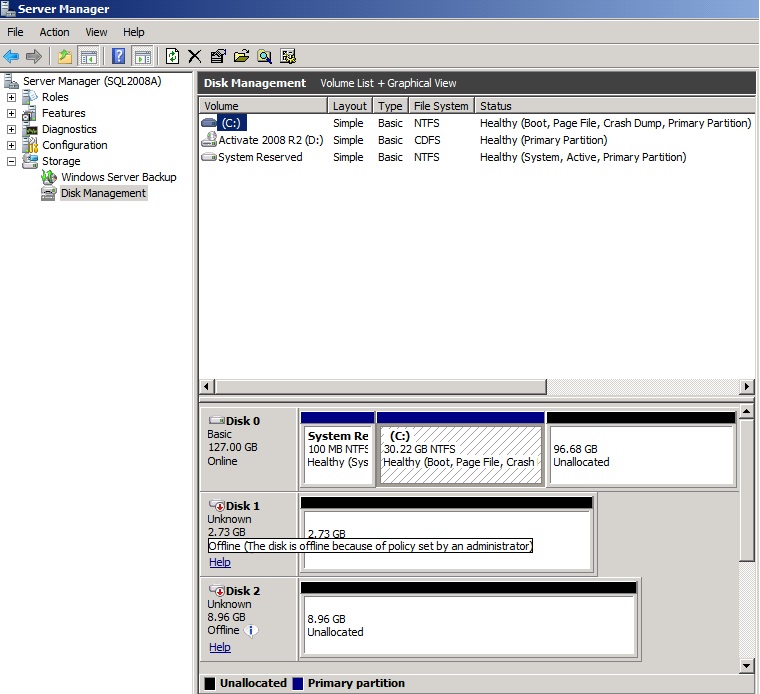This screenshot has width=760, height=694.
Task: Select Windows Server Backup in the tree
Action: (119, 177)
